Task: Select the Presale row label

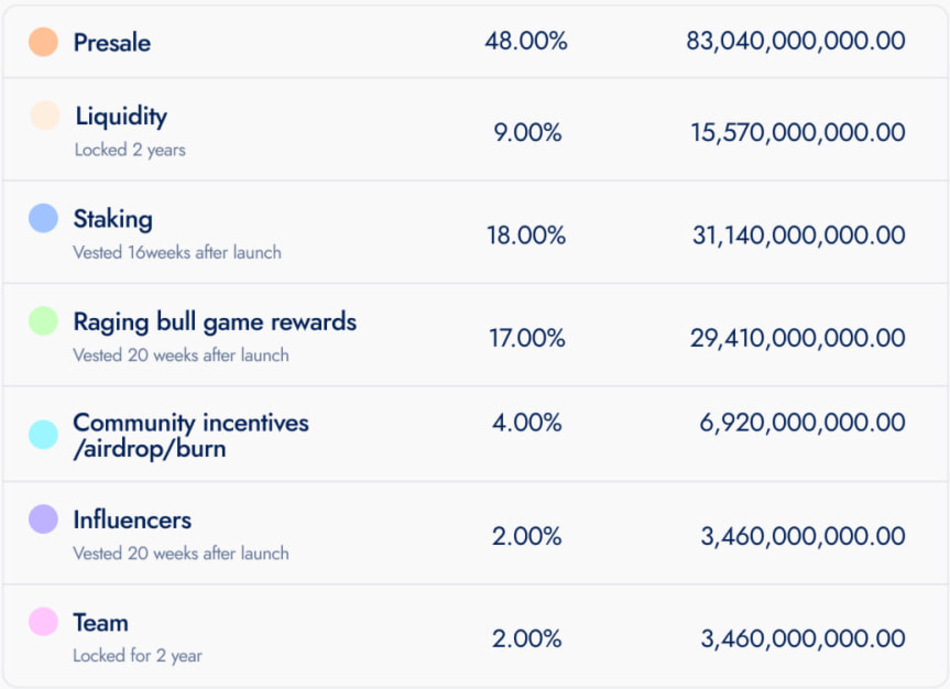Action: pos(112,42)
